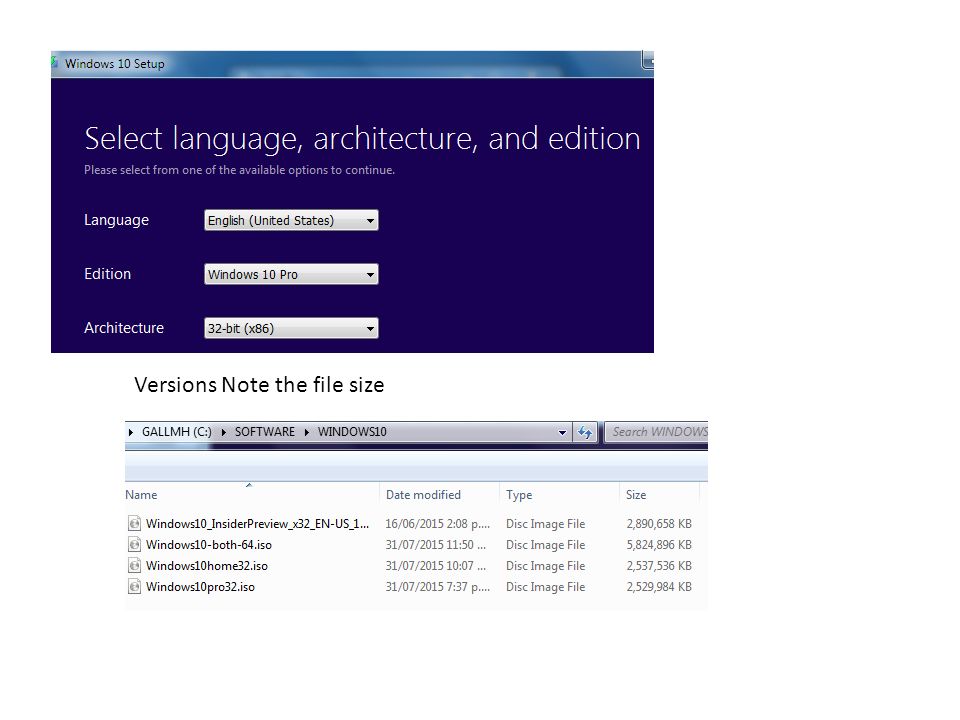Expand the arrow before WINDOWS10 breadcrumb

(x=307, y=432)
